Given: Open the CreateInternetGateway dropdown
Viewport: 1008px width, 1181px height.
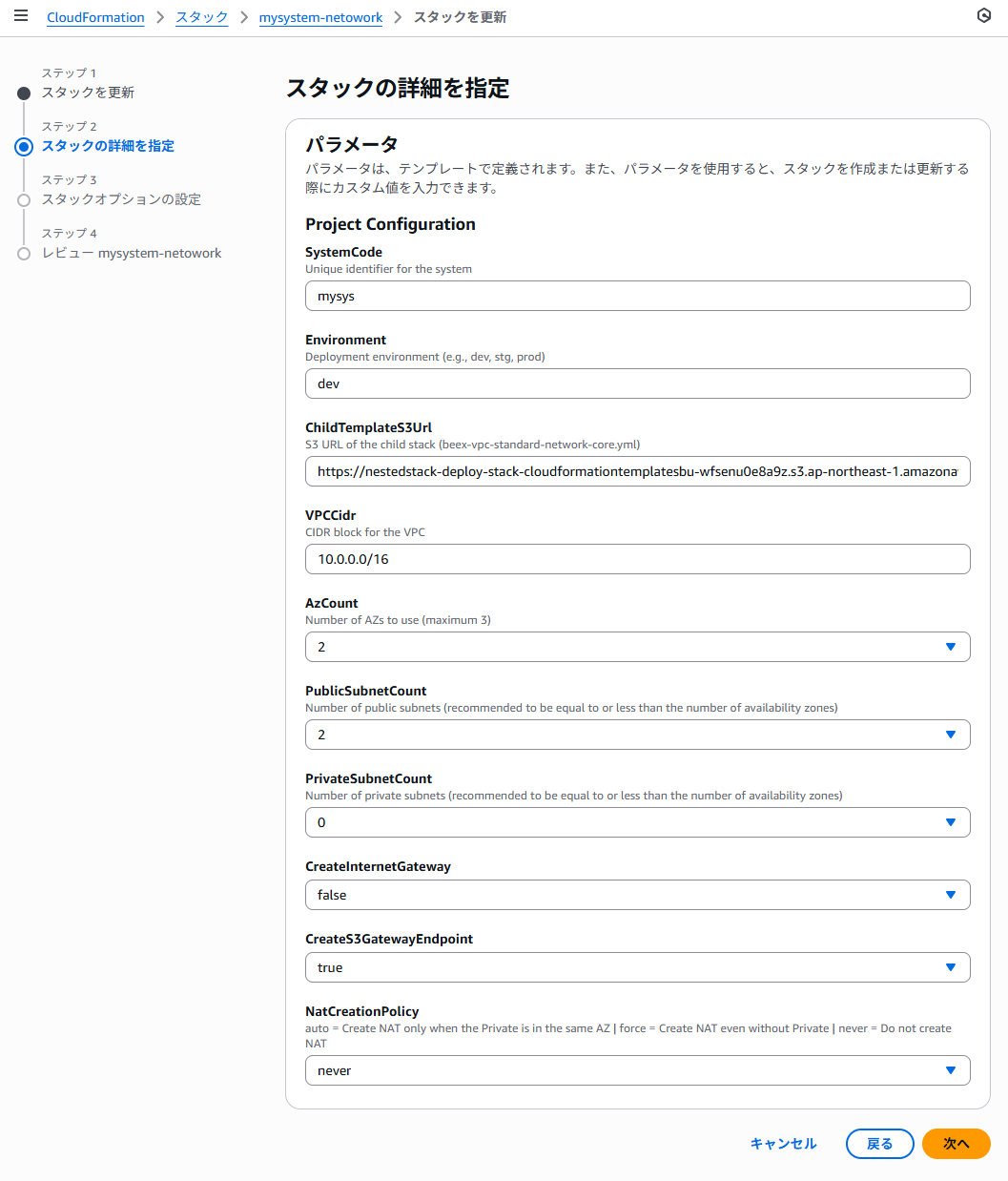Looking at the screenshot, I should click(x=637, y=895).
